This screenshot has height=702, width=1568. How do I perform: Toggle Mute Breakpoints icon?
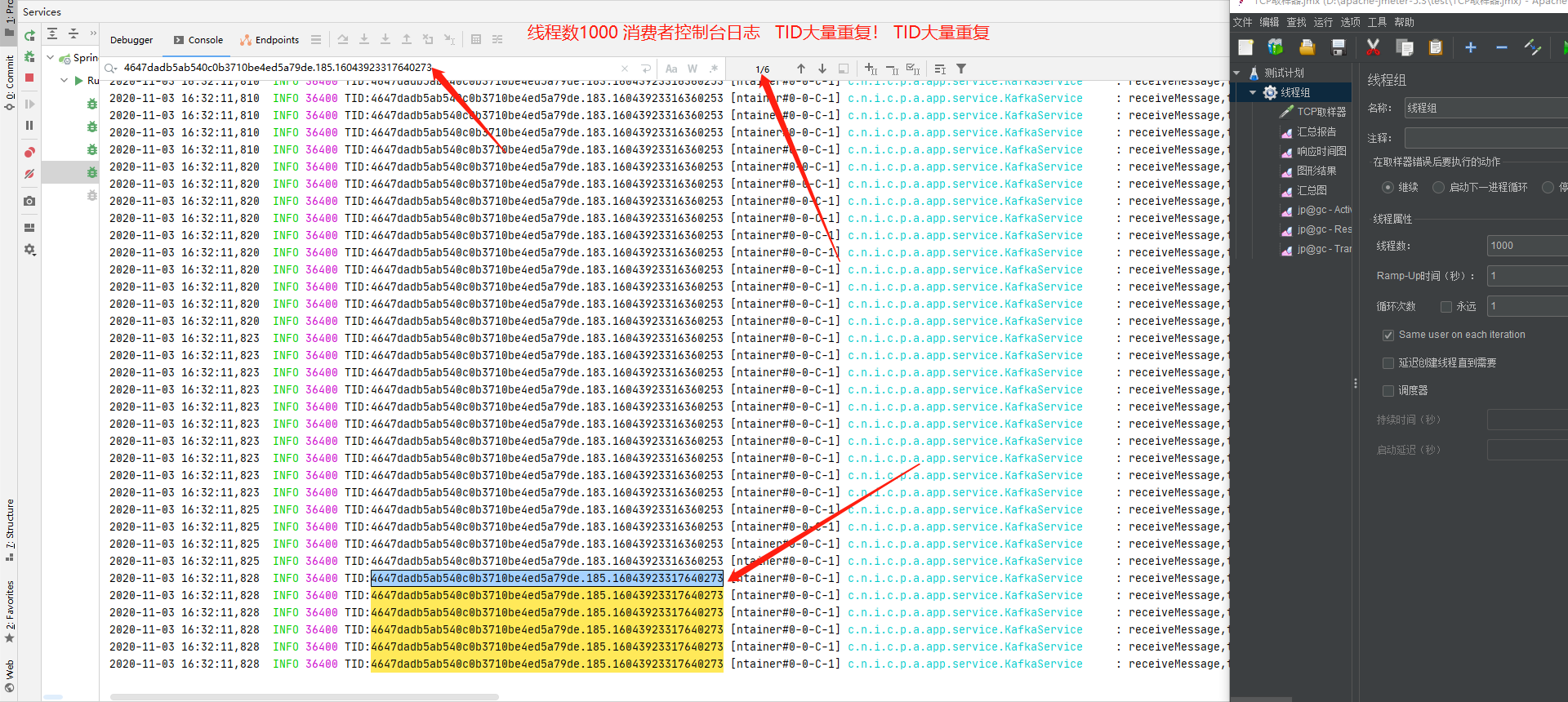(29, 173)
